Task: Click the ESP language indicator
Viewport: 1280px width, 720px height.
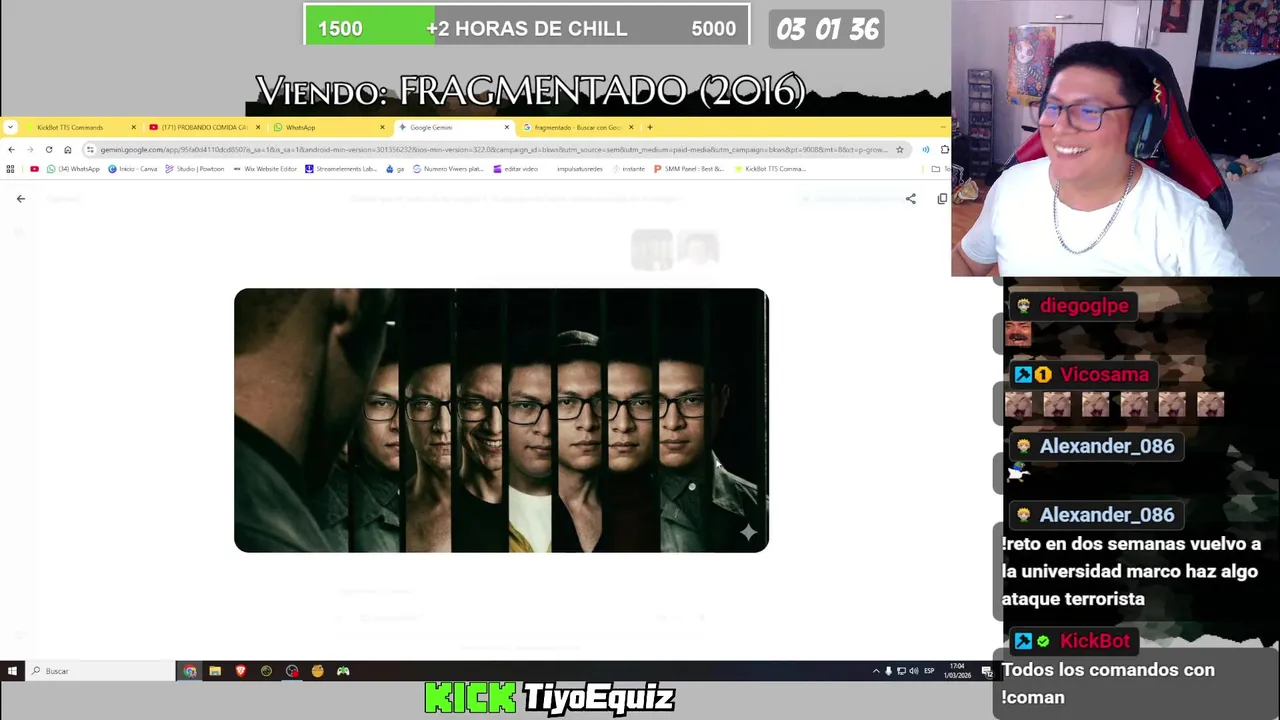Action: coord(929,671)
